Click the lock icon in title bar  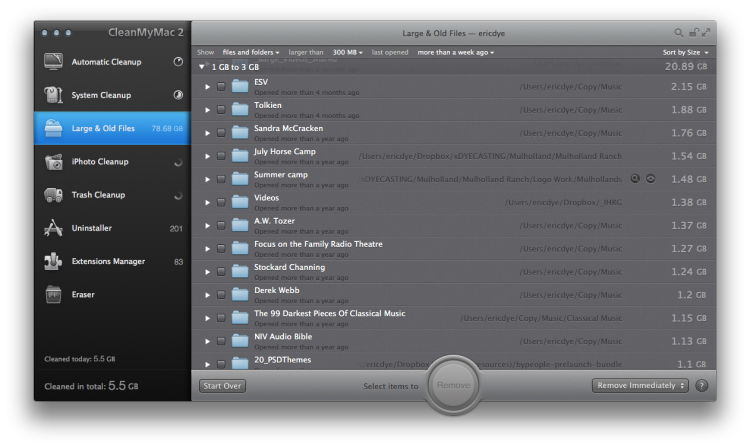pyautogui.click(x=693, y=33)
